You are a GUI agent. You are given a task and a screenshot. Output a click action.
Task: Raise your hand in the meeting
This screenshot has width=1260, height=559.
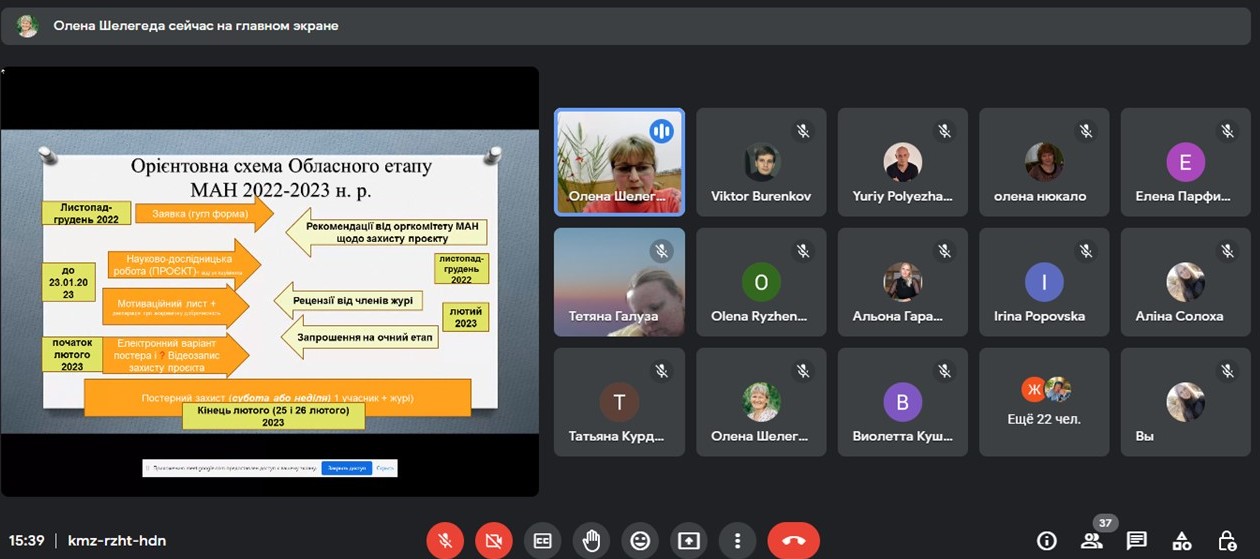click(591, 541)
